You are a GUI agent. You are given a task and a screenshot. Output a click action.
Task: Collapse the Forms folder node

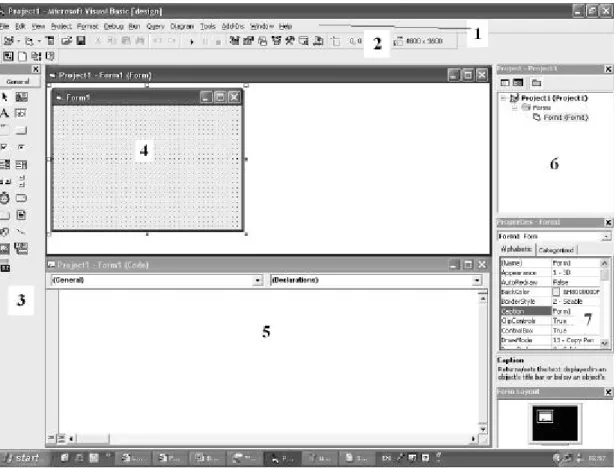(515, 108)
